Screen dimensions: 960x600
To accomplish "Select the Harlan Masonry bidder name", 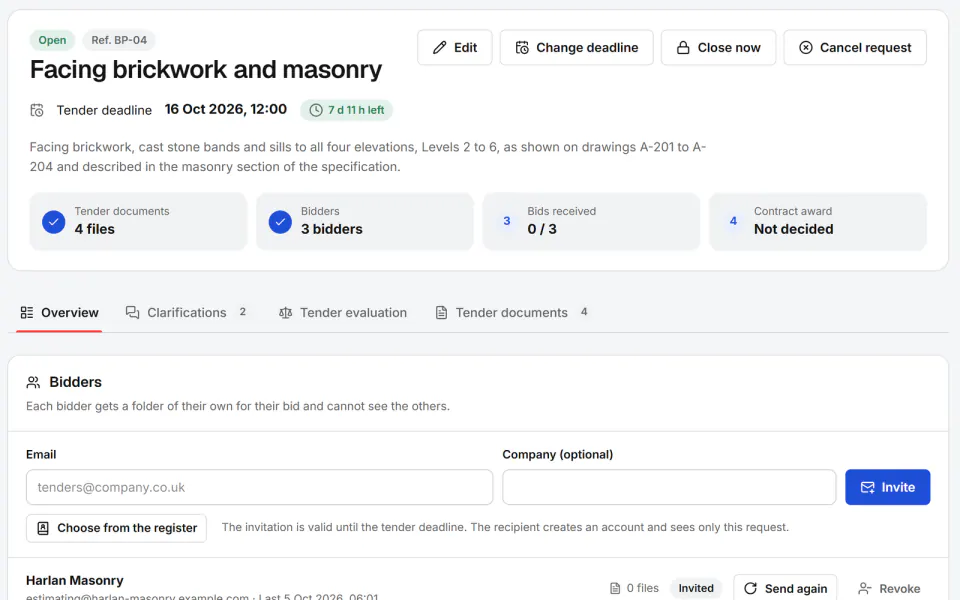I will pyautogui.click(x=75, y=580).
